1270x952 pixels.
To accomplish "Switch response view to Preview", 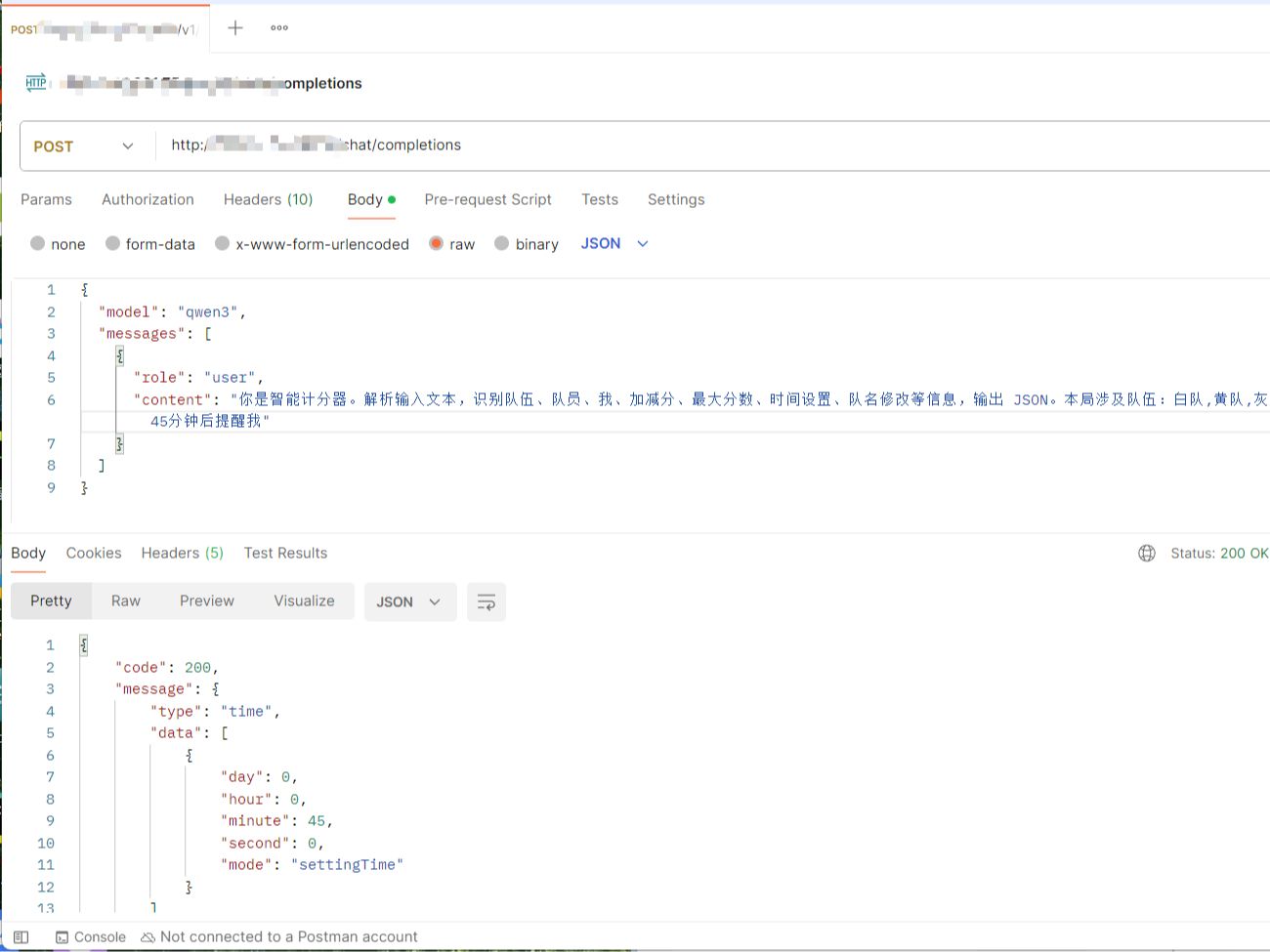I will point(206,600).
